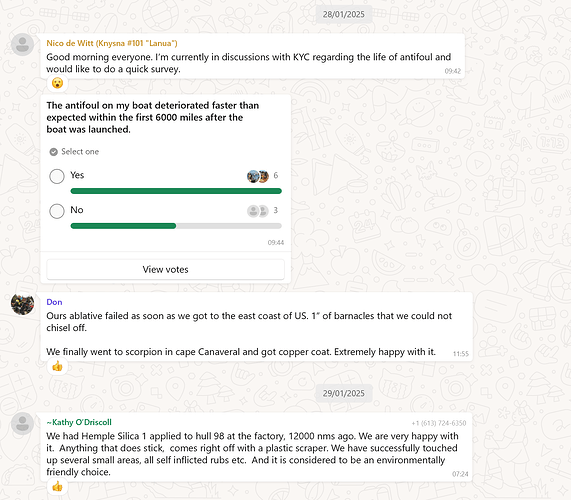Click the Select one checkmark icon
The image size is (571, 500).
(x=54, y=152)
